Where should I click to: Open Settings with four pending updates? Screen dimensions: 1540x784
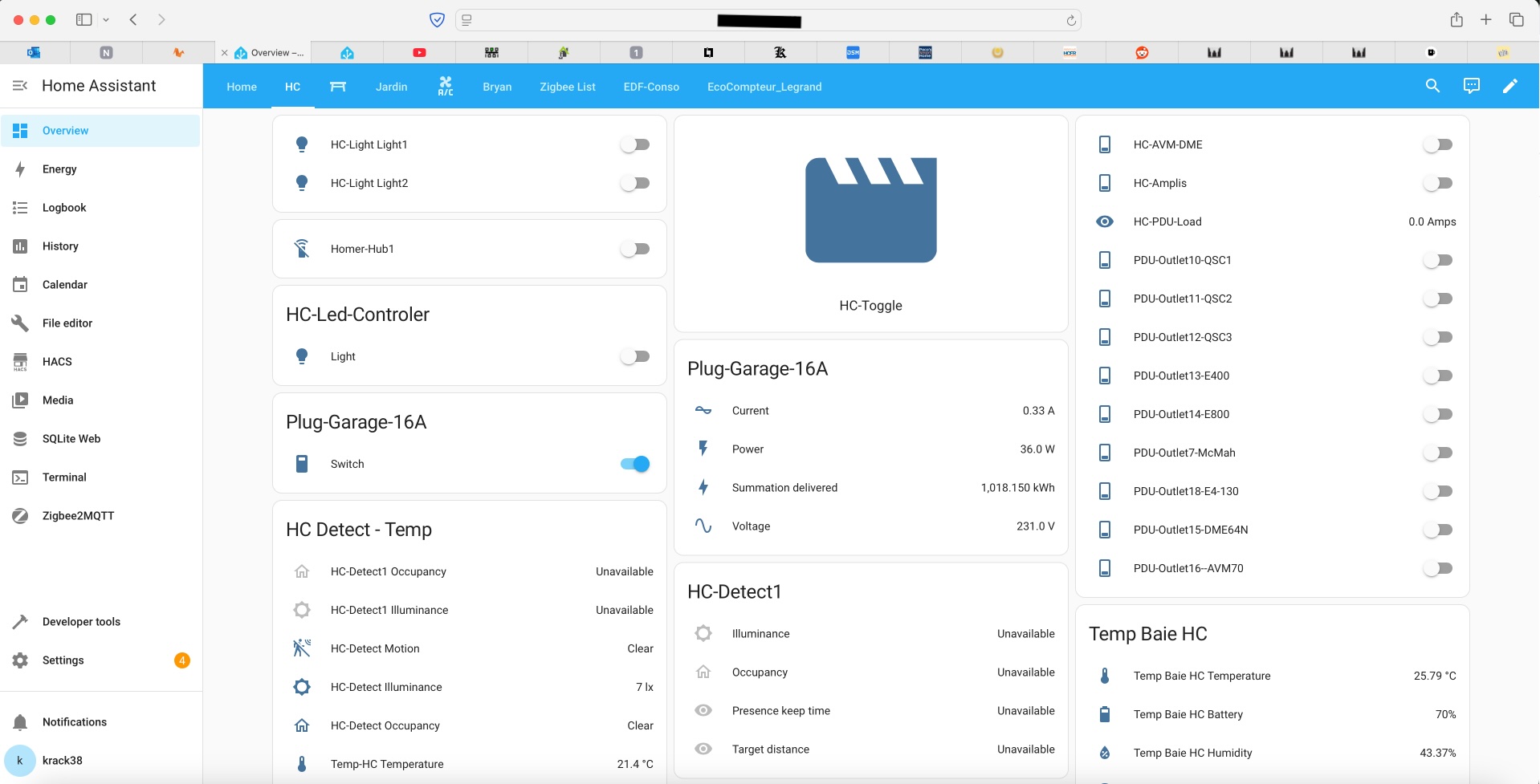(x=63, y=660)
